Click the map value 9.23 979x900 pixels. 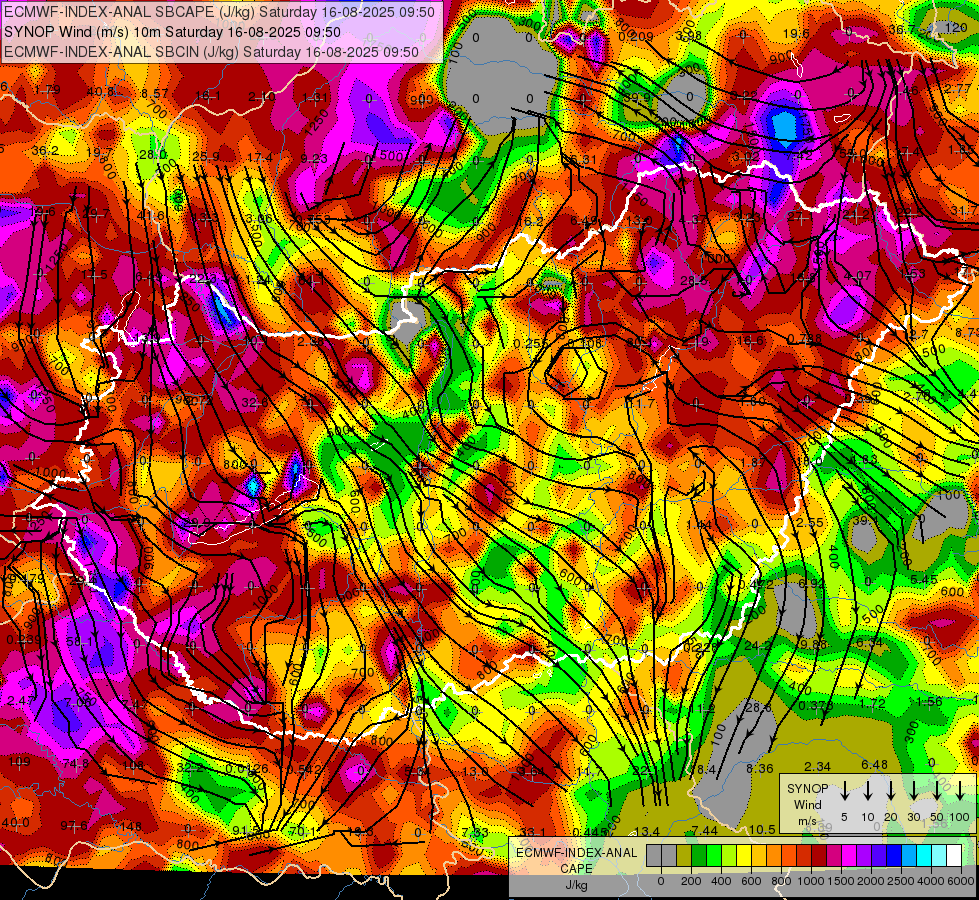[314, 159]
